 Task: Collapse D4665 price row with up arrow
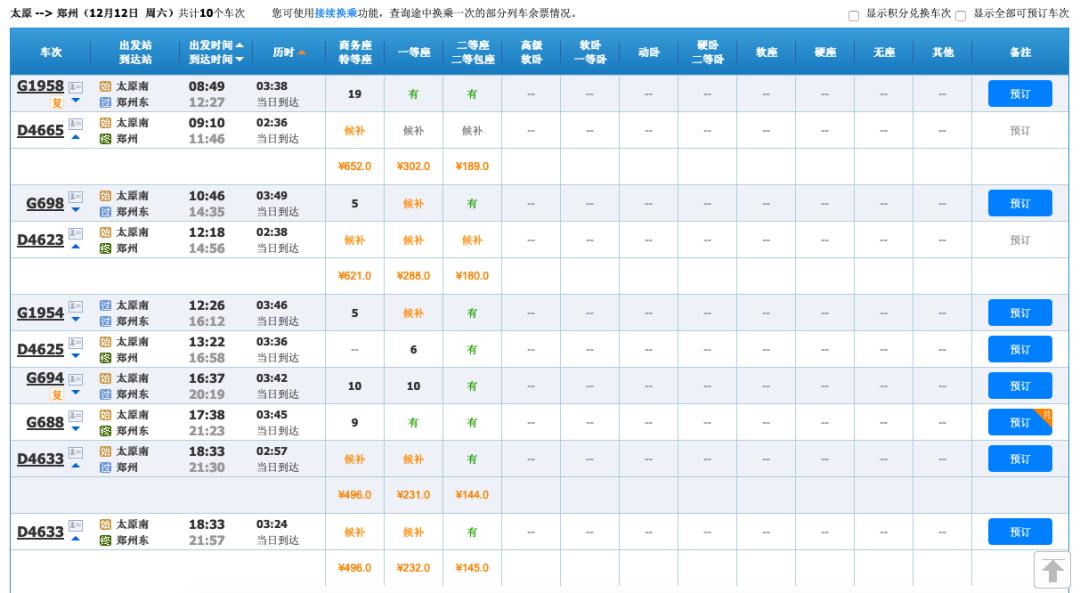(76, 137)
